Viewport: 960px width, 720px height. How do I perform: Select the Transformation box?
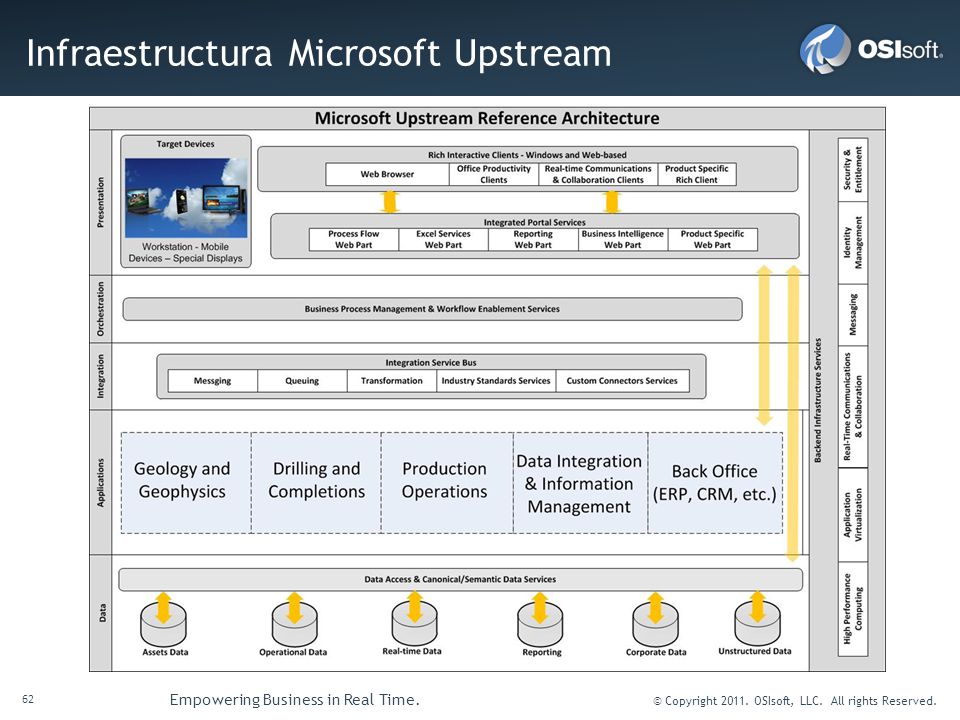coord(392,381)
